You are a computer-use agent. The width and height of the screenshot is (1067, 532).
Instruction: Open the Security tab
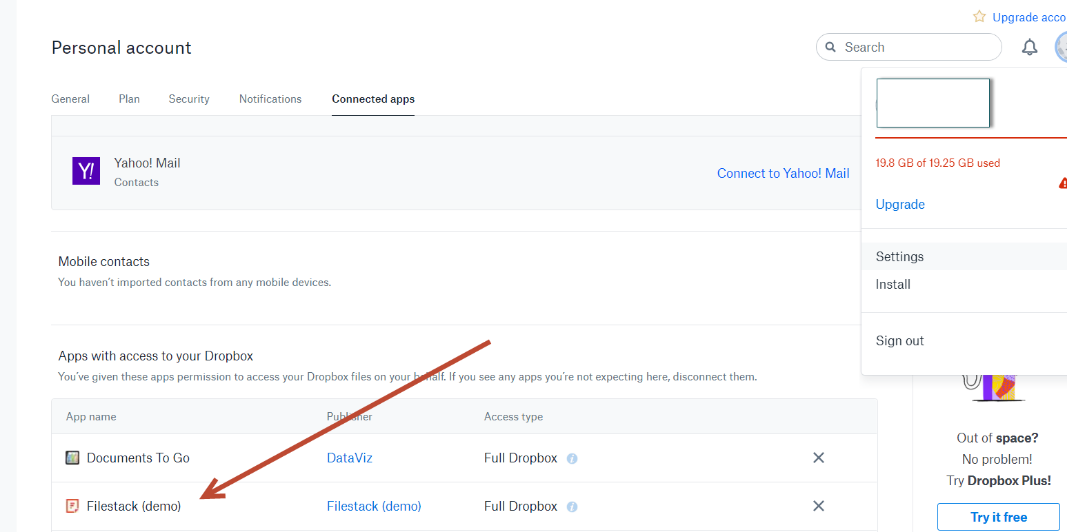189,99
